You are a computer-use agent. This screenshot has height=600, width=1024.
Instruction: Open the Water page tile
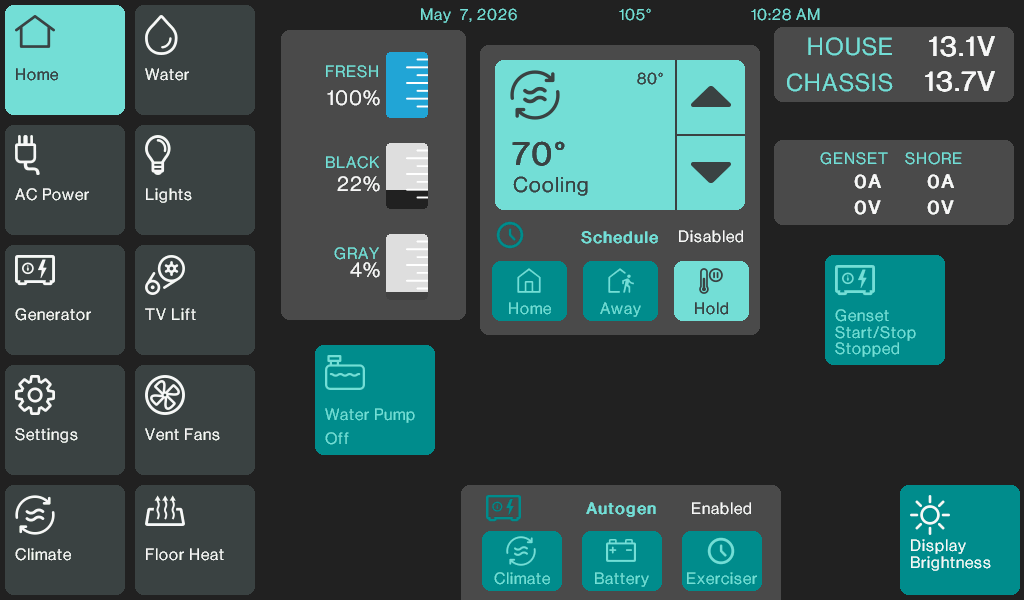[x=195, y=60]
